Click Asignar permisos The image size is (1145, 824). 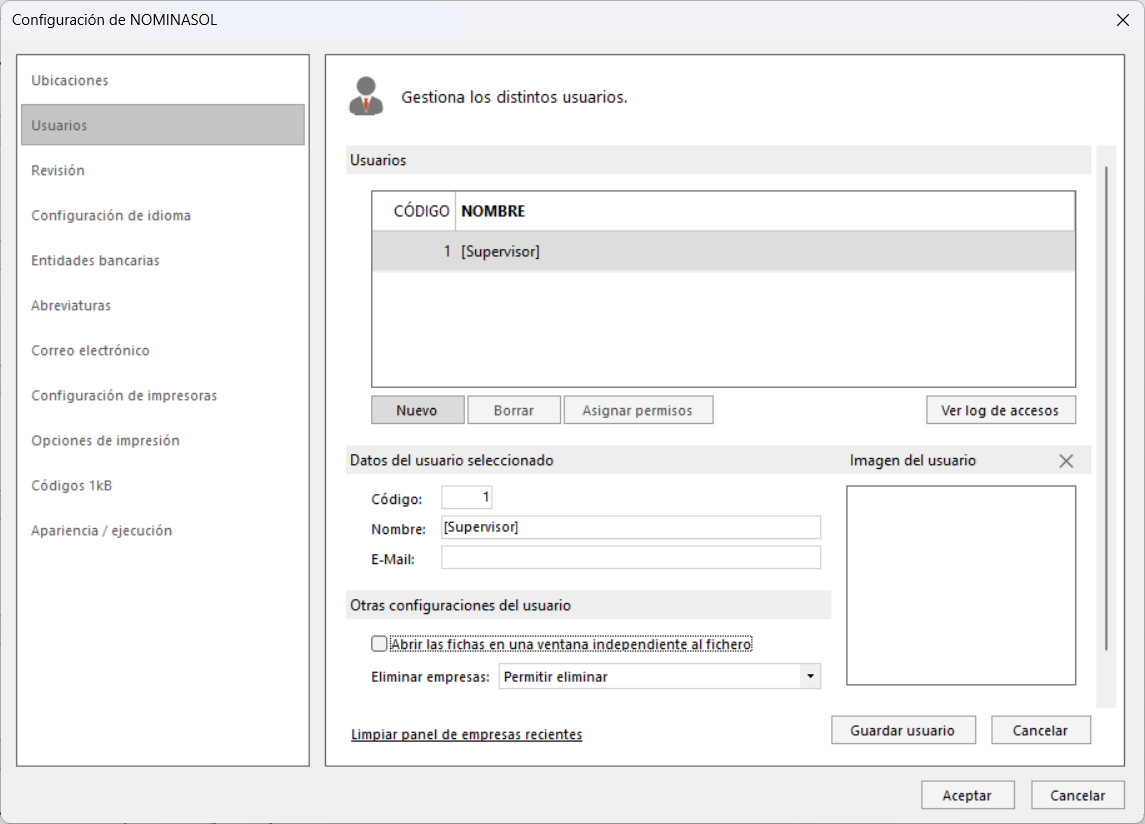coord(637,410)
